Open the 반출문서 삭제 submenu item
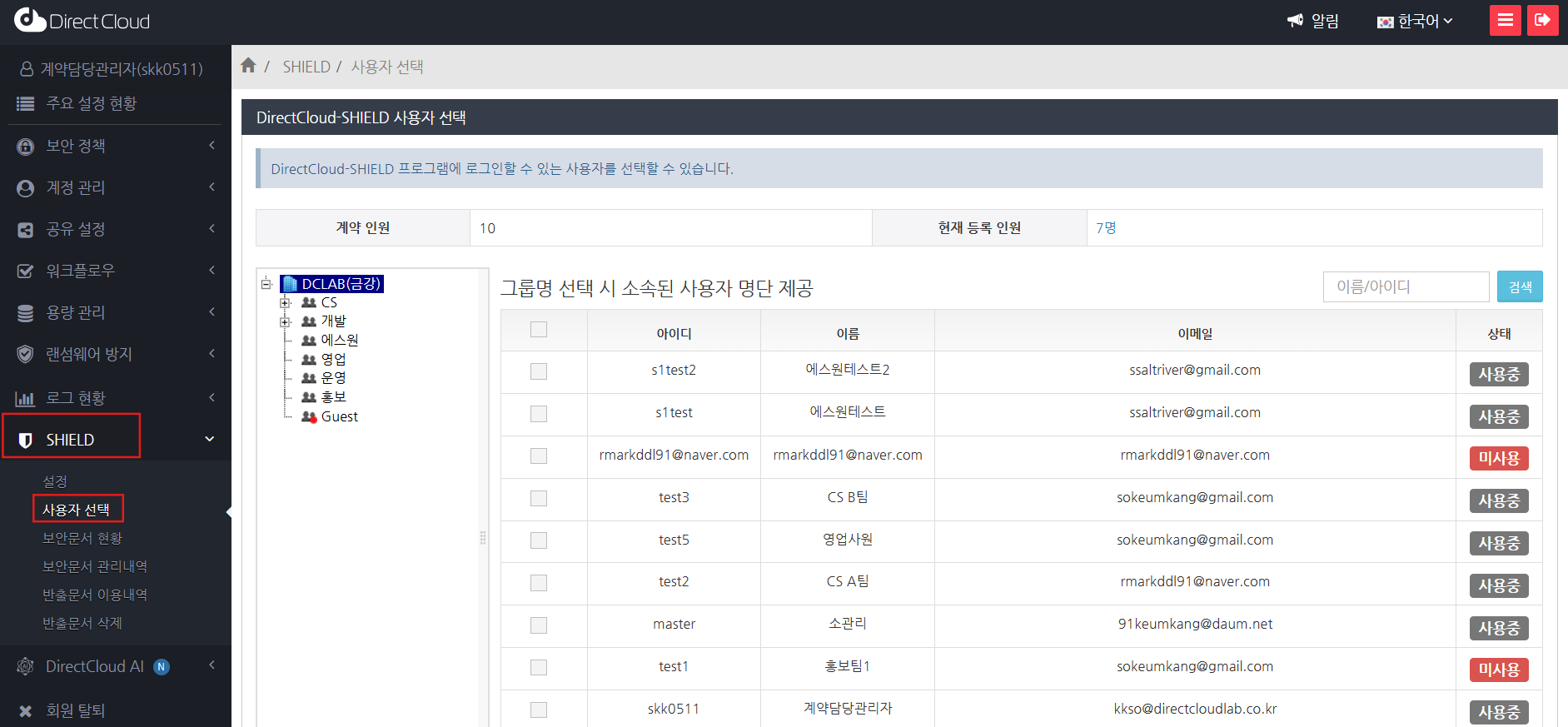1568x727 pixels. pyautogui.click(x=82, y=623)
